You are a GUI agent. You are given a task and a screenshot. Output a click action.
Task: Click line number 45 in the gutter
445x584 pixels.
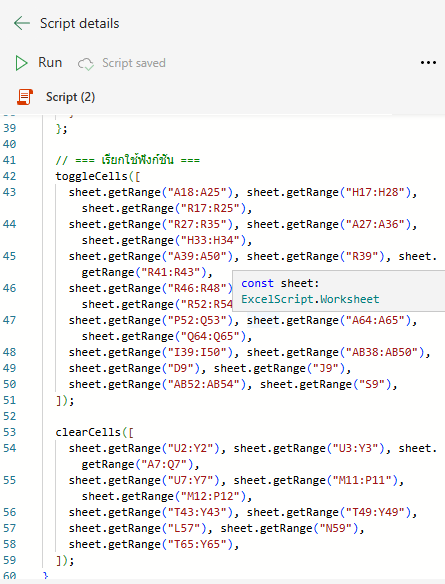(x=10, y=256)
